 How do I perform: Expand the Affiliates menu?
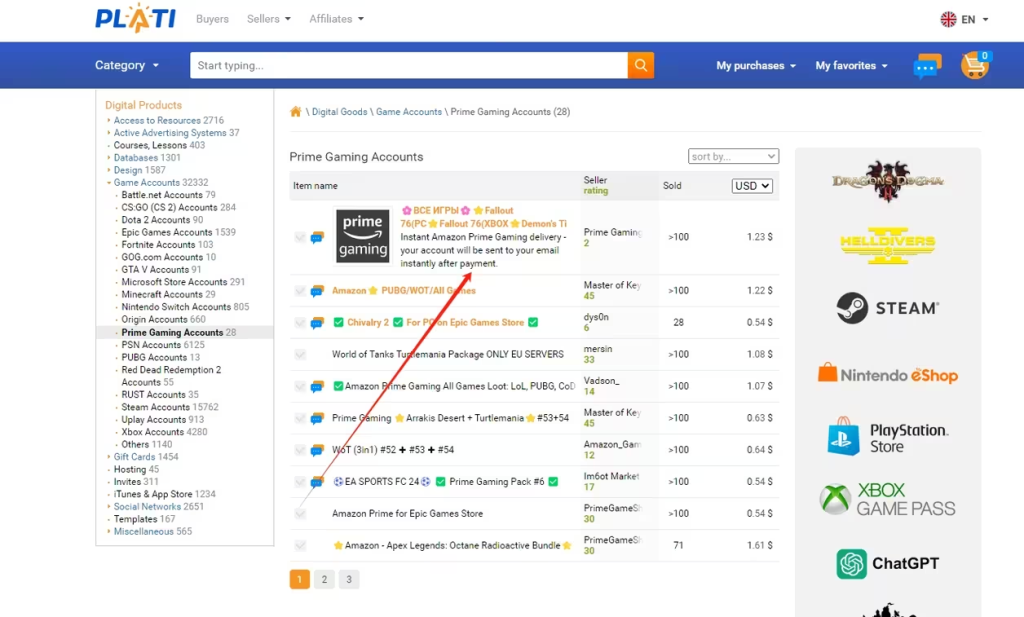(x=336, y=19)
